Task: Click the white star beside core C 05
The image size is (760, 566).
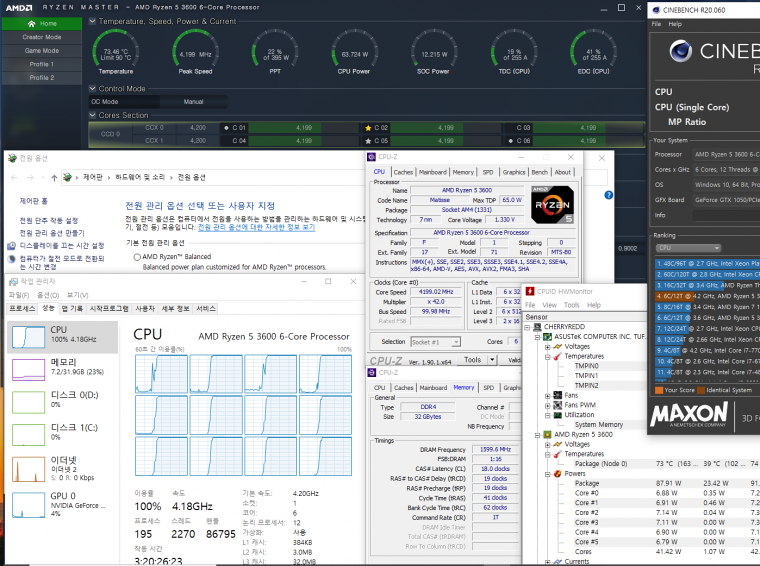Action: point(368,141)
